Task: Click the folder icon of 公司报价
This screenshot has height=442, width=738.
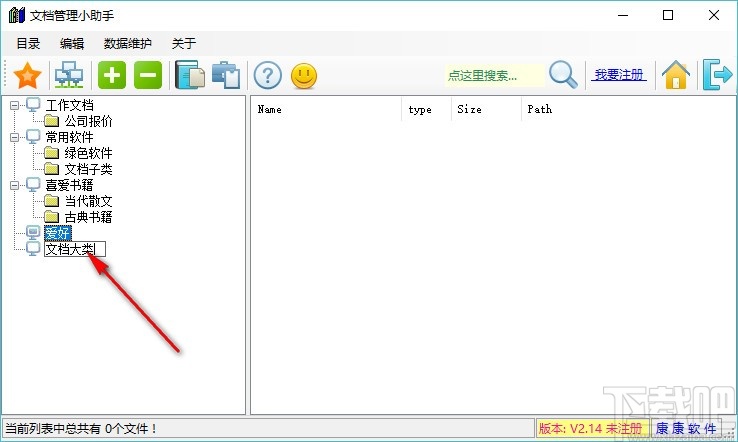Action: point(51,121)
